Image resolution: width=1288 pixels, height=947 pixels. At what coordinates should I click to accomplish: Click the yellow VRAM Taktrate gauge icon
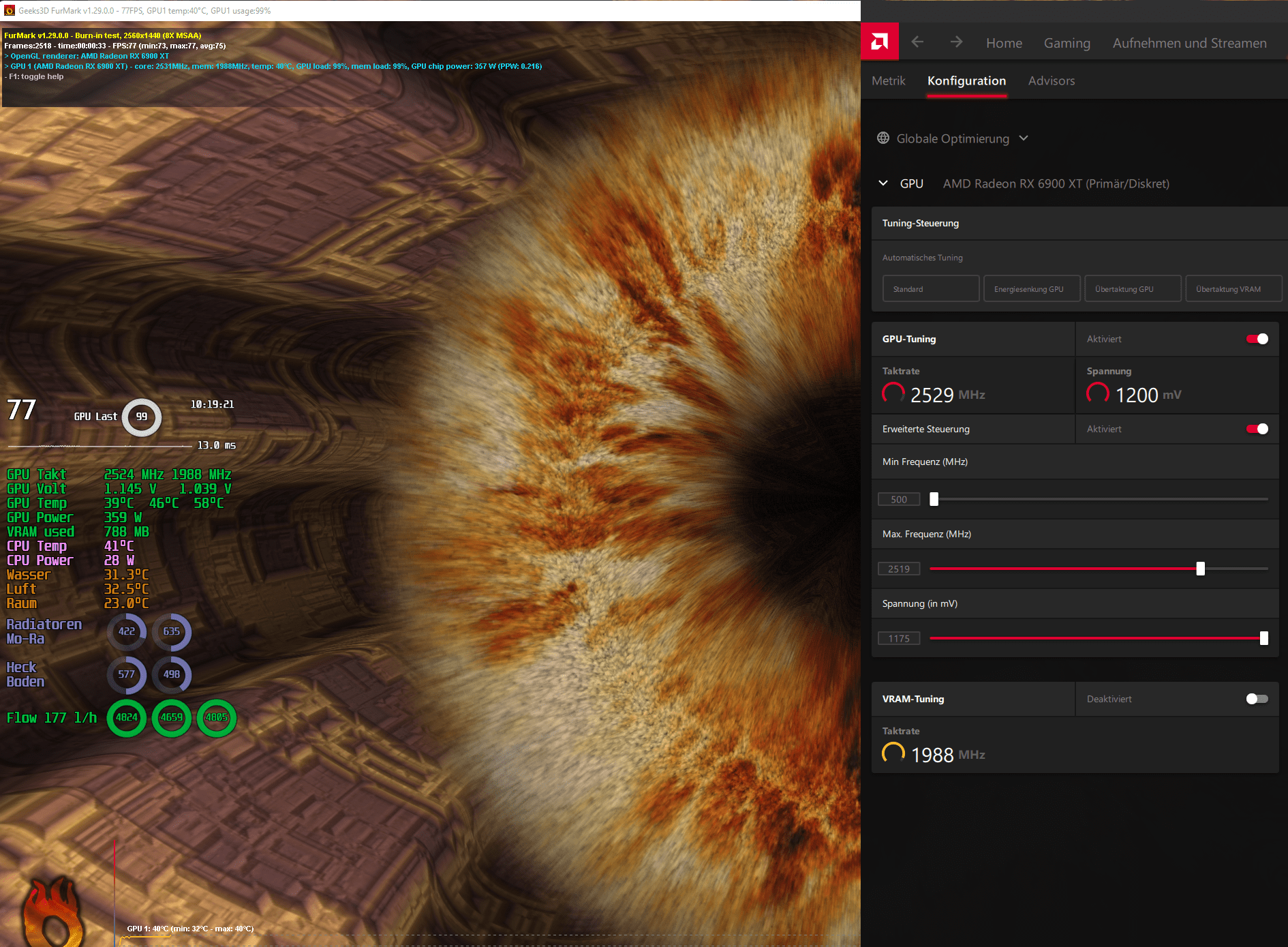(x=893, y=753)
